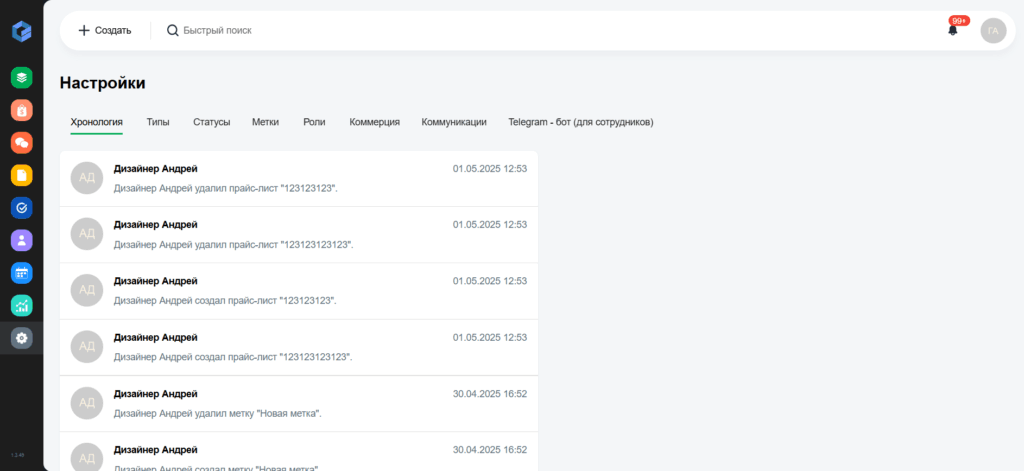Select the Telegram - бот tab
The height and width of the screenshot is (471, 1024).
581,122
